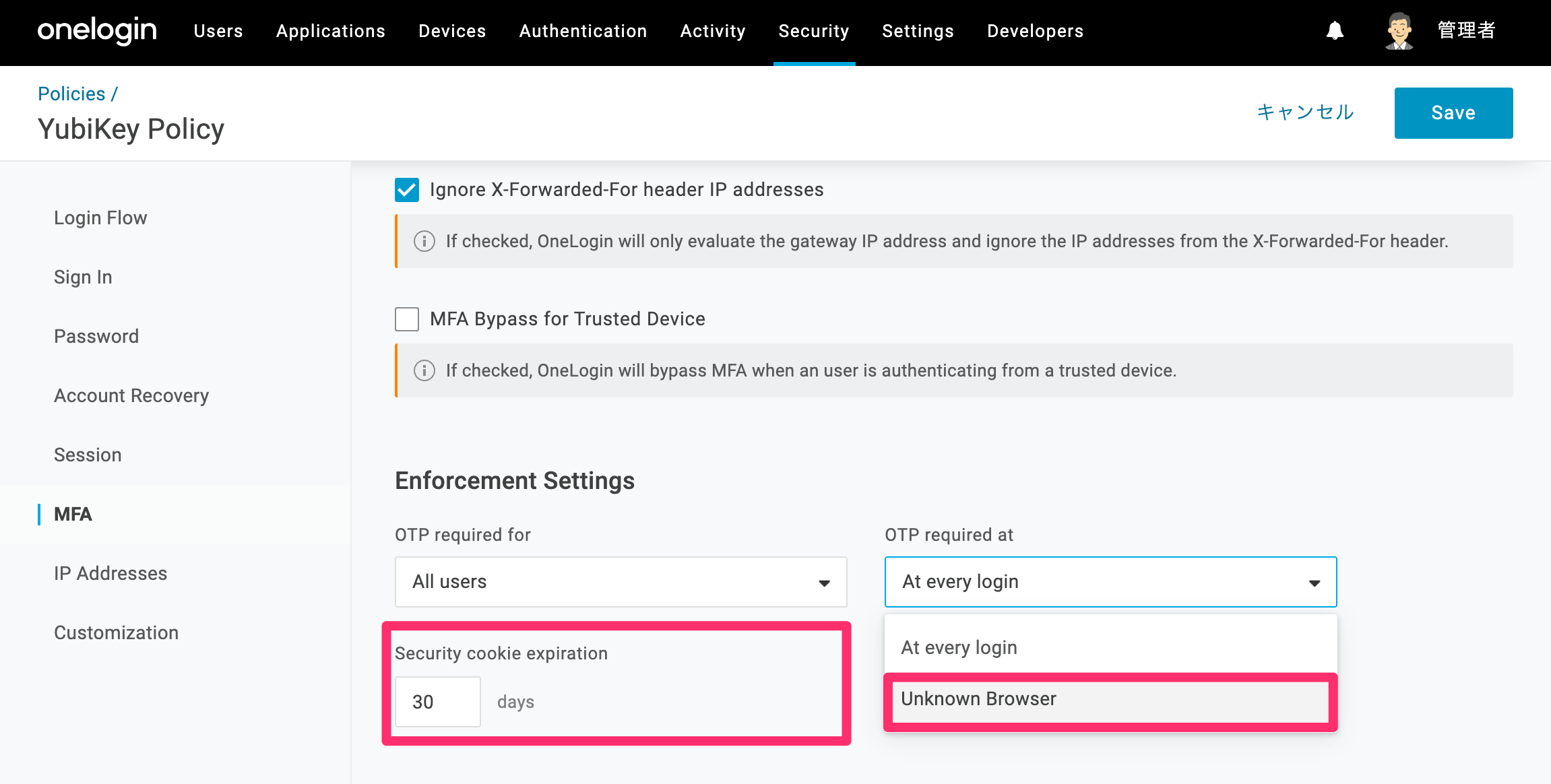Viewport: 1551px width, 784px height.
Task: Open the Developers menu
Action: (1035, 31)
